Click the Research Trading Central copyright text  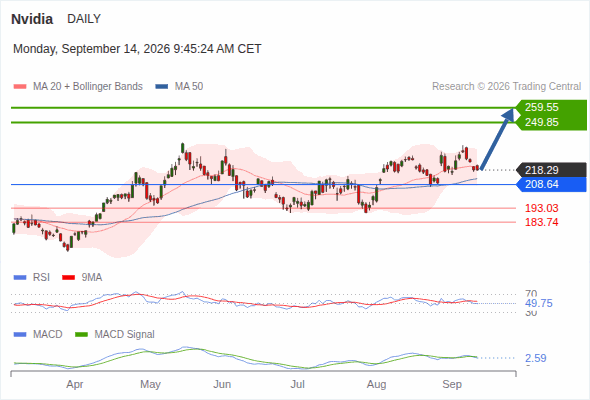pos(506,87)
